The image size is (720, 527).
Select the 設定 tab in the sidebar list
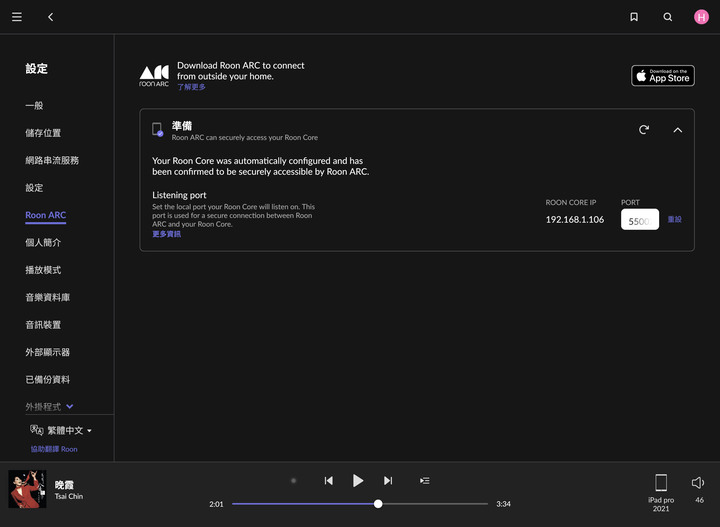pyautogui.click(x=34, y=188)
